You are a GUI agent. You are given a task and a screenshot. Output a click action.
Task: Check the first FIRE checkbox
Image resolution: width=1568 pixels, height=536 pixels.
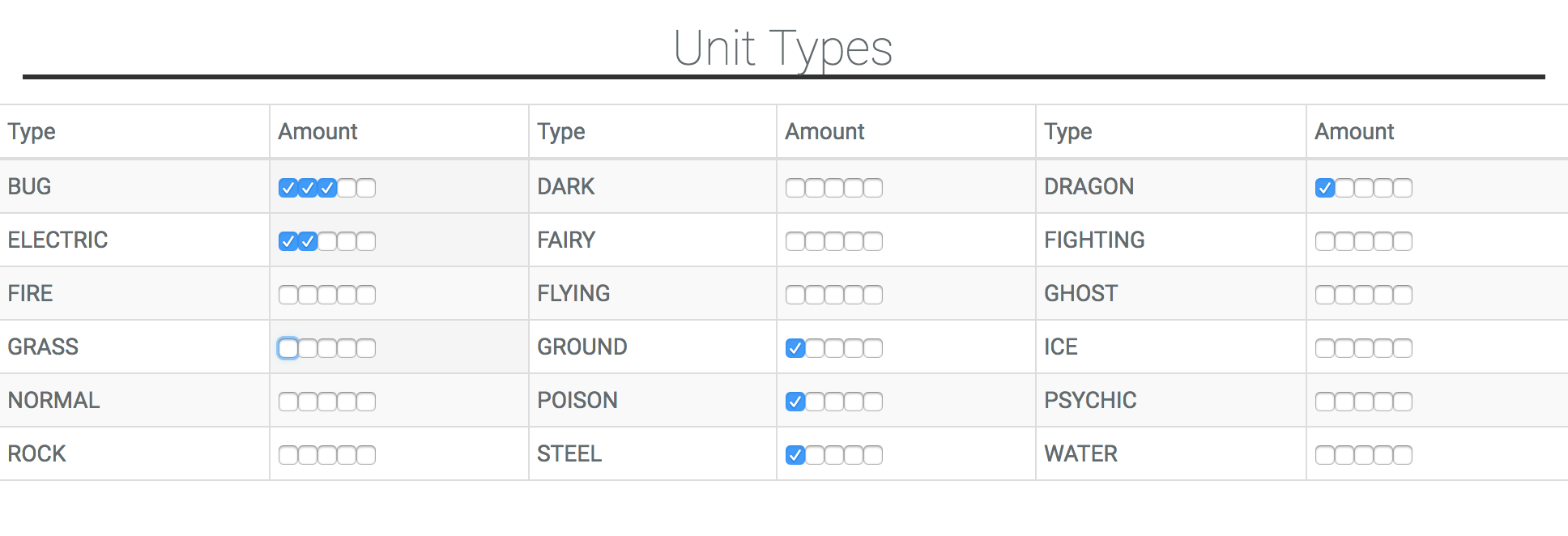[x=288, y=295]
